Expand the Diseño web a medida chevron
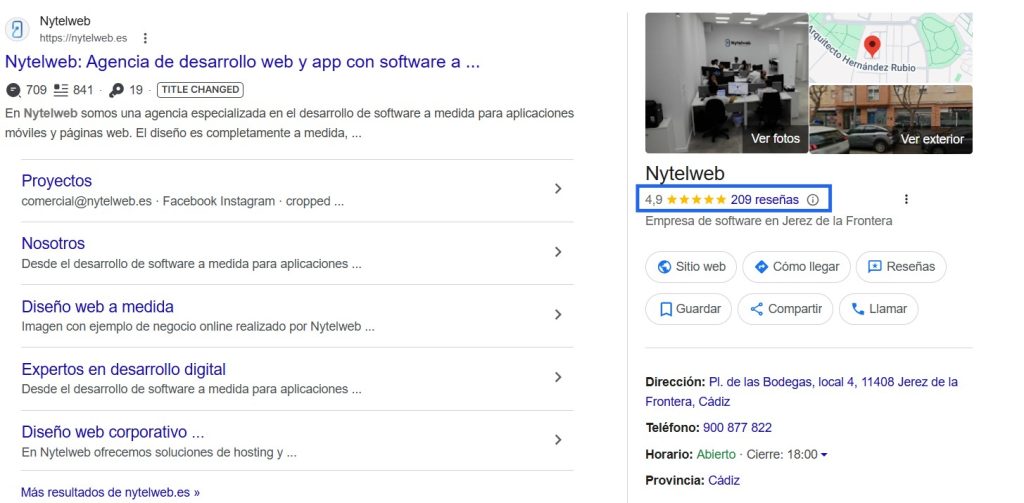 point(558,315)
